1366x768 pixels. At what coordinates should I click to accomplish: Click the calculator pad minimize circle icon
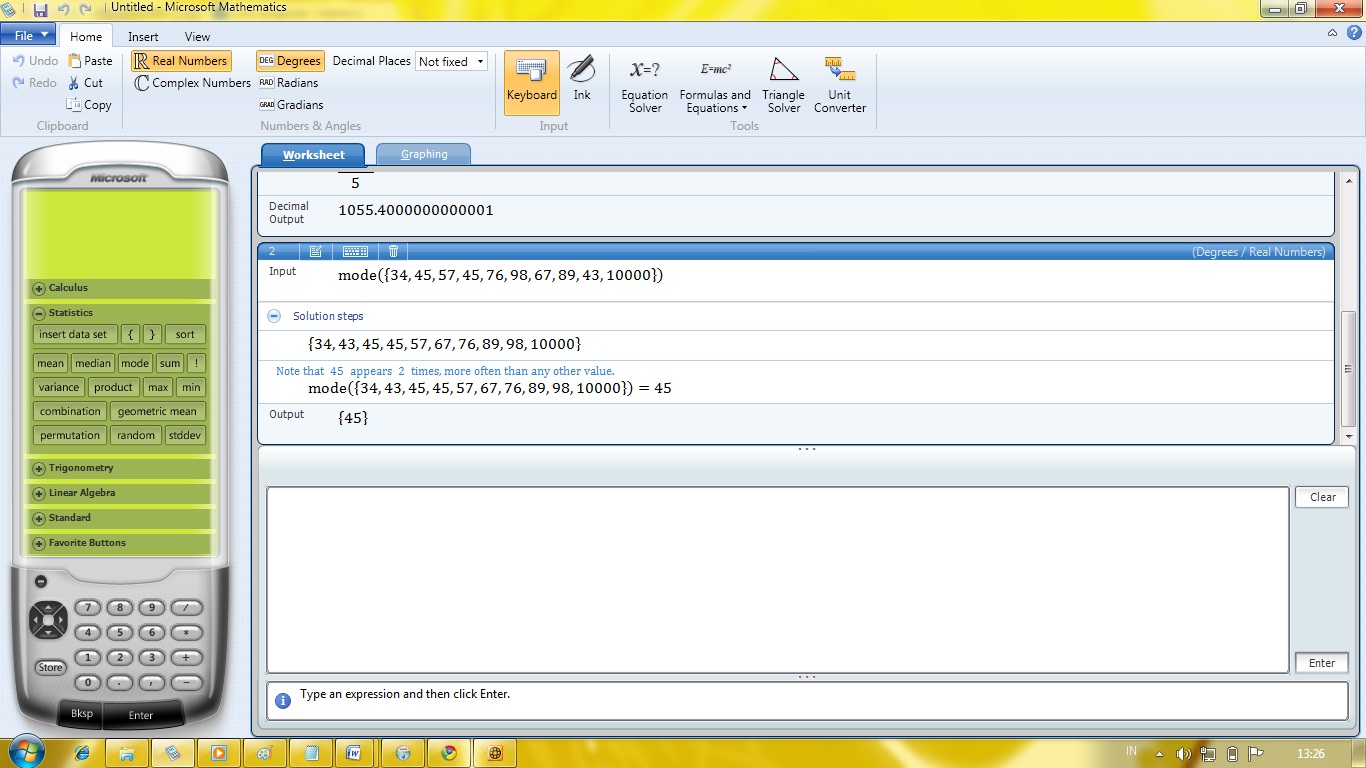[41, 581]
